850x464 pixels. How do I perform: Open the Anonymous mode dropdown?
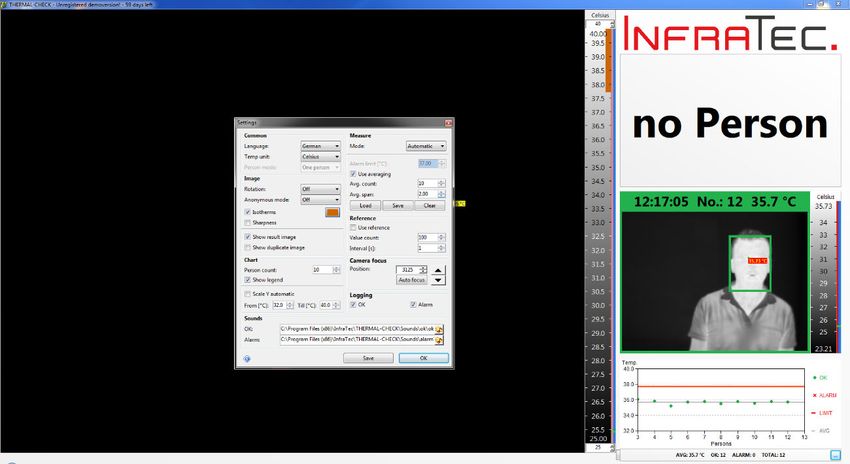tap(320, 200)
